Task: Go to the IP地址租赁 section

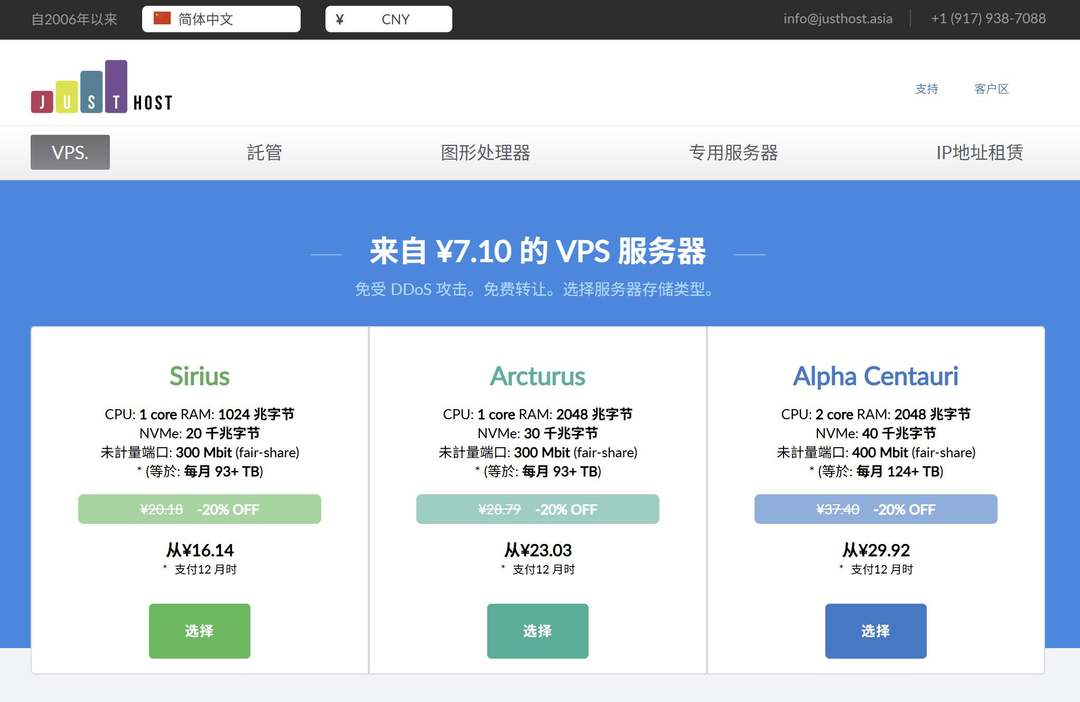Action: pyautogui.click(x=979, y=153)
